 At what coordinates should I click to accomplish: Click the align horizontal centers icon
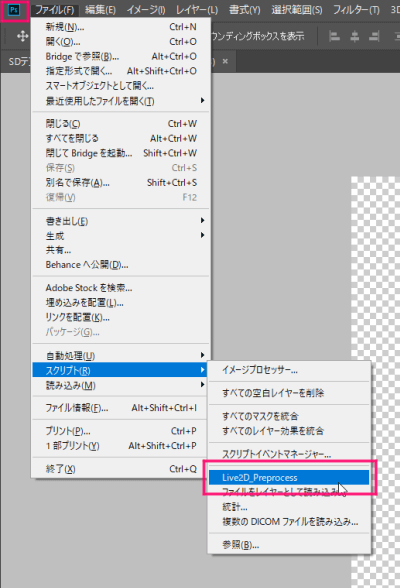tap(355, 36)
